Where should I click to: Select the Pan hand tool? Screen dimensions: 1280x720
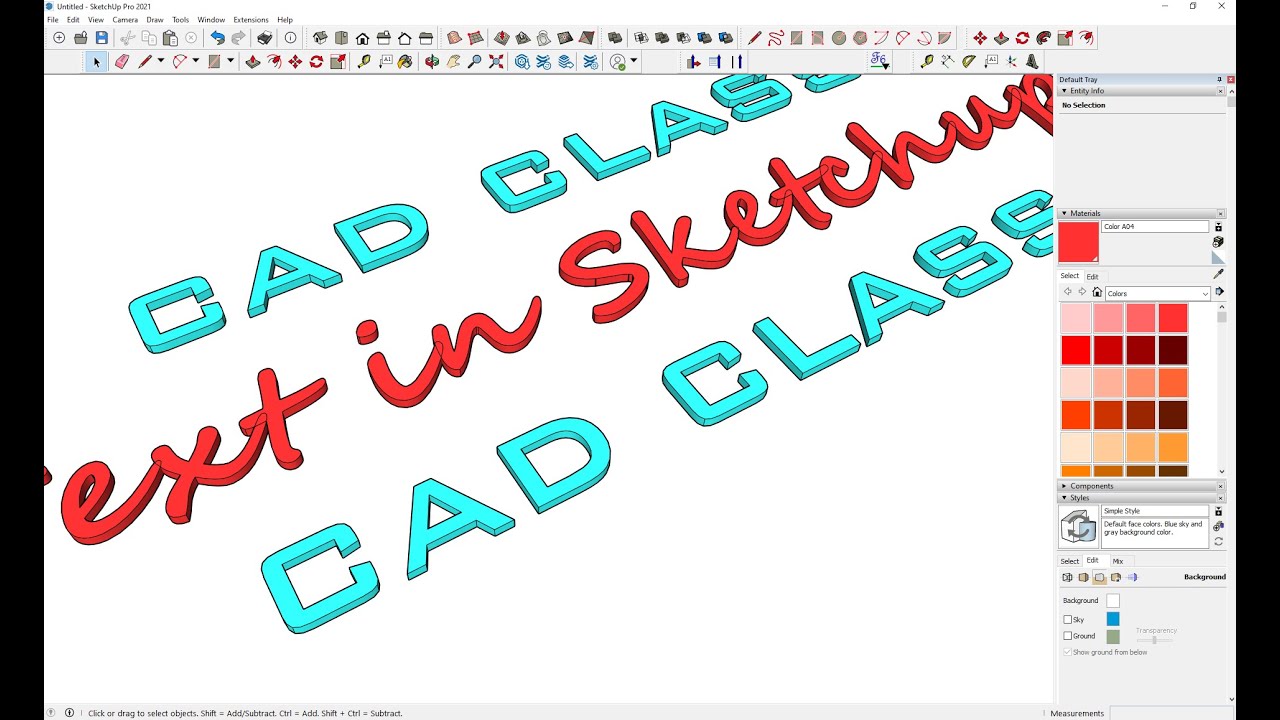pyautogui.click(x=453, y=61)
